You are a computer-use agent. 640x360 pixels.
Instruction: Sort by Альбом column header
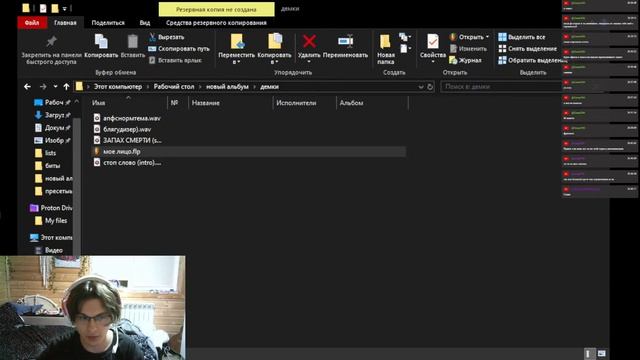351,103
